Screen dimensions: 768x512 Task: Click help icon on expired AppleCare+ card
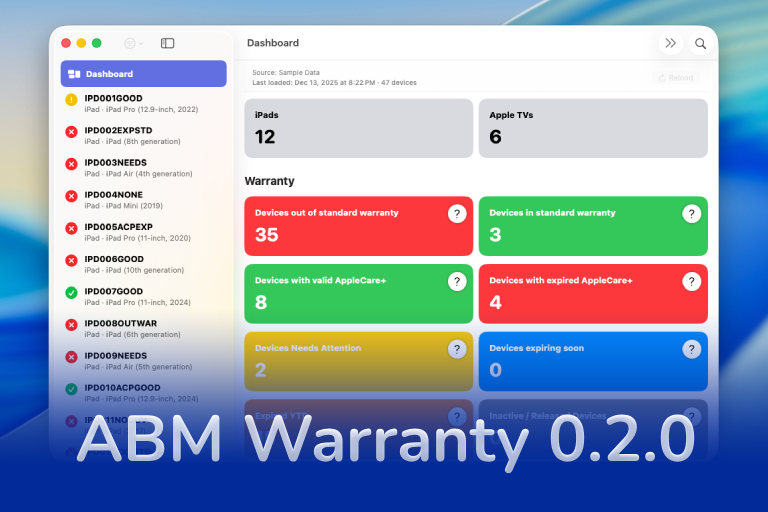click(x=692, y=281)
